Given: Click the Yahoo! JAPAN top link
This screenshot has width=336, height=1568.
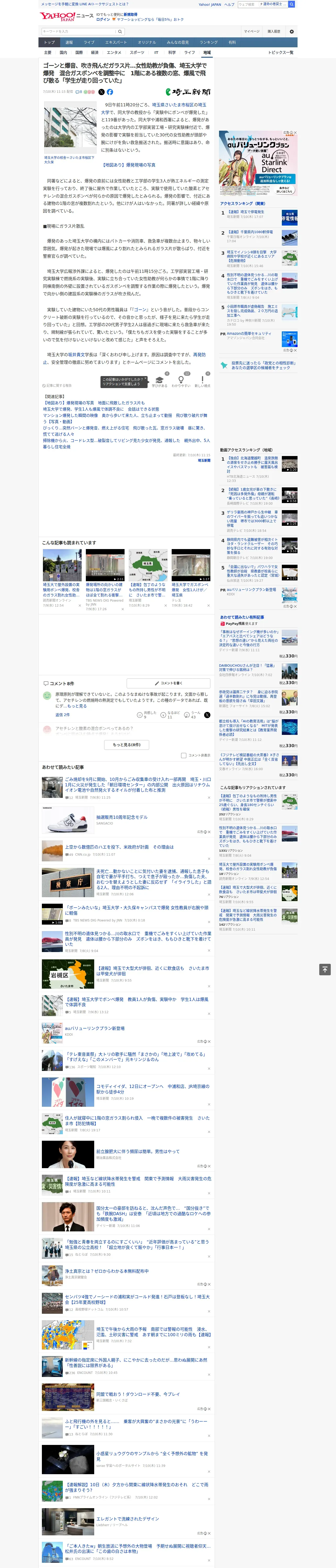Looking at the screenshot, I should tap(210, 4).
